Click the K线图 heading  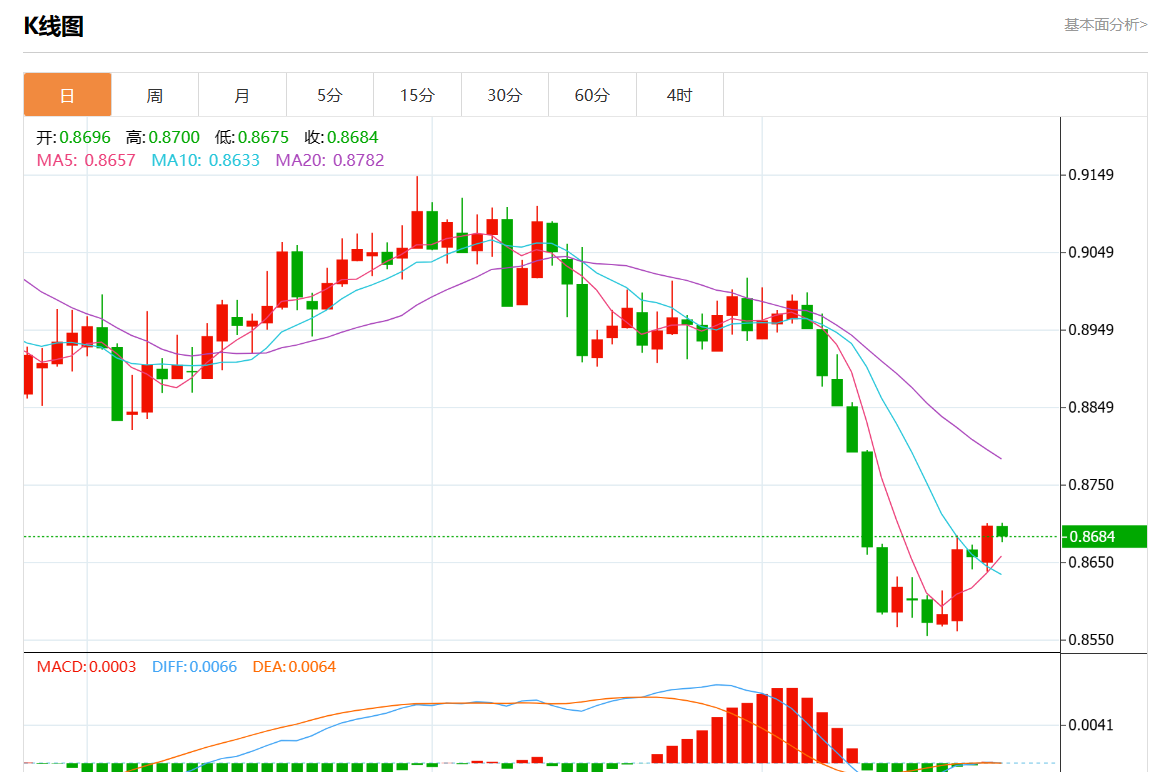pyautogui.click(x=53, y=26)
